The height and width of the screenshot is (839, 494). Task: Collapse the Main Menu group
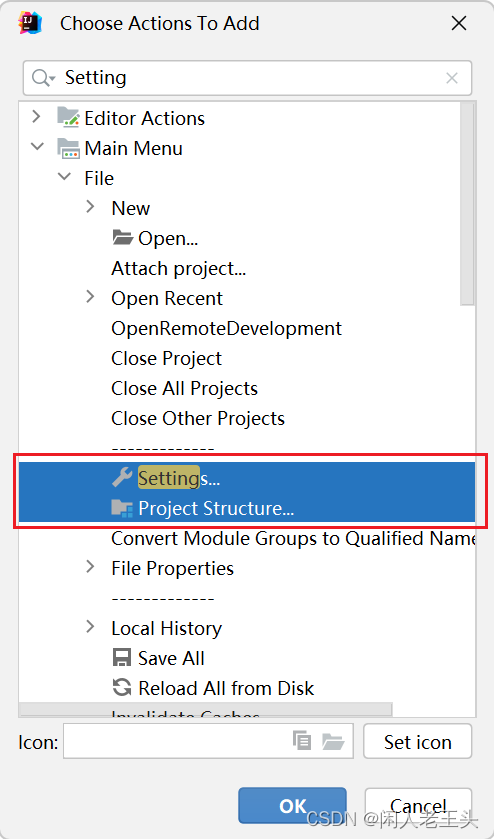pyautogui.click(x=37, y=146)
